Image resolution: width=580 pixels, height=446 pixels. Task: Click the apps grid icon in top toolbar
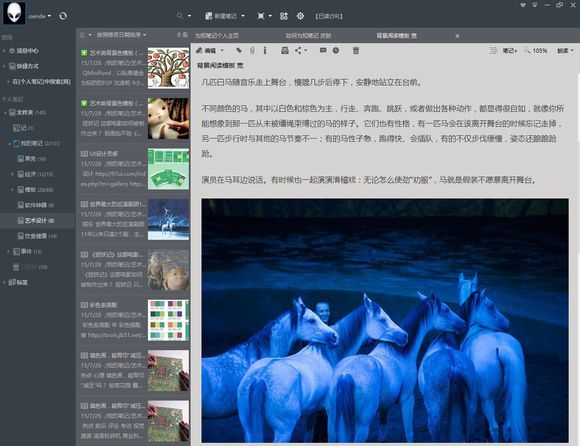coord(284,16)
